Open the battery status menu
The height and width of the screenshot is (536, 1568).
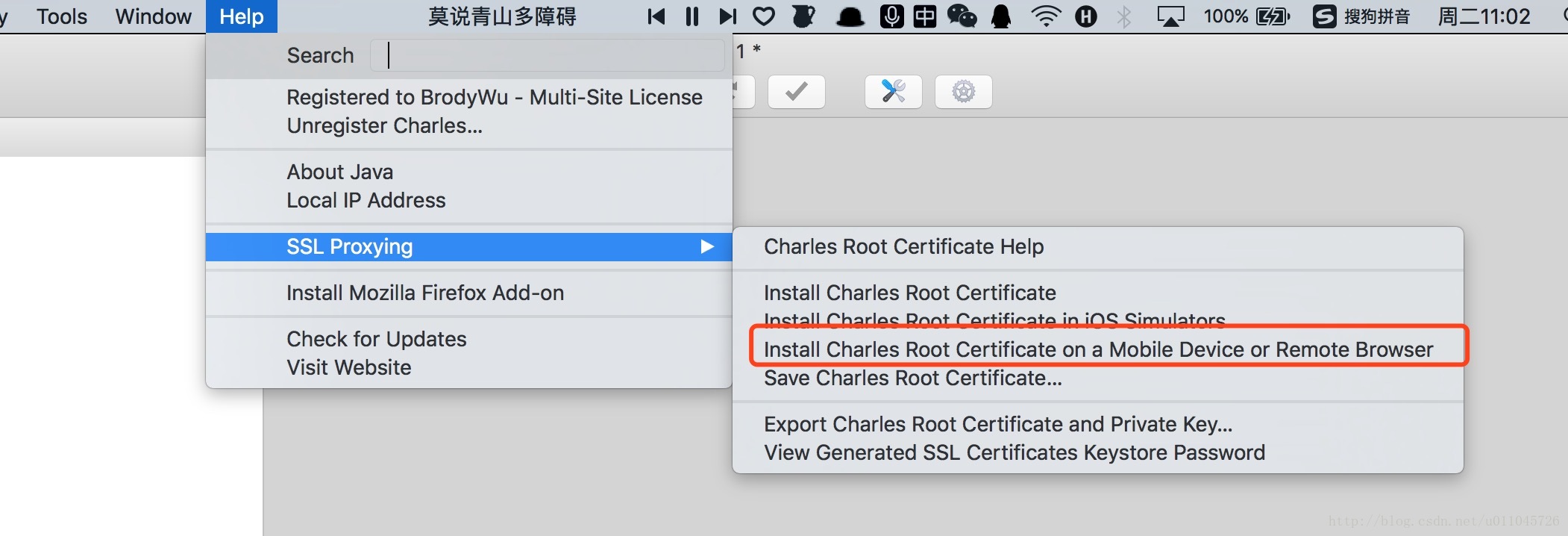click(1246, 16)
